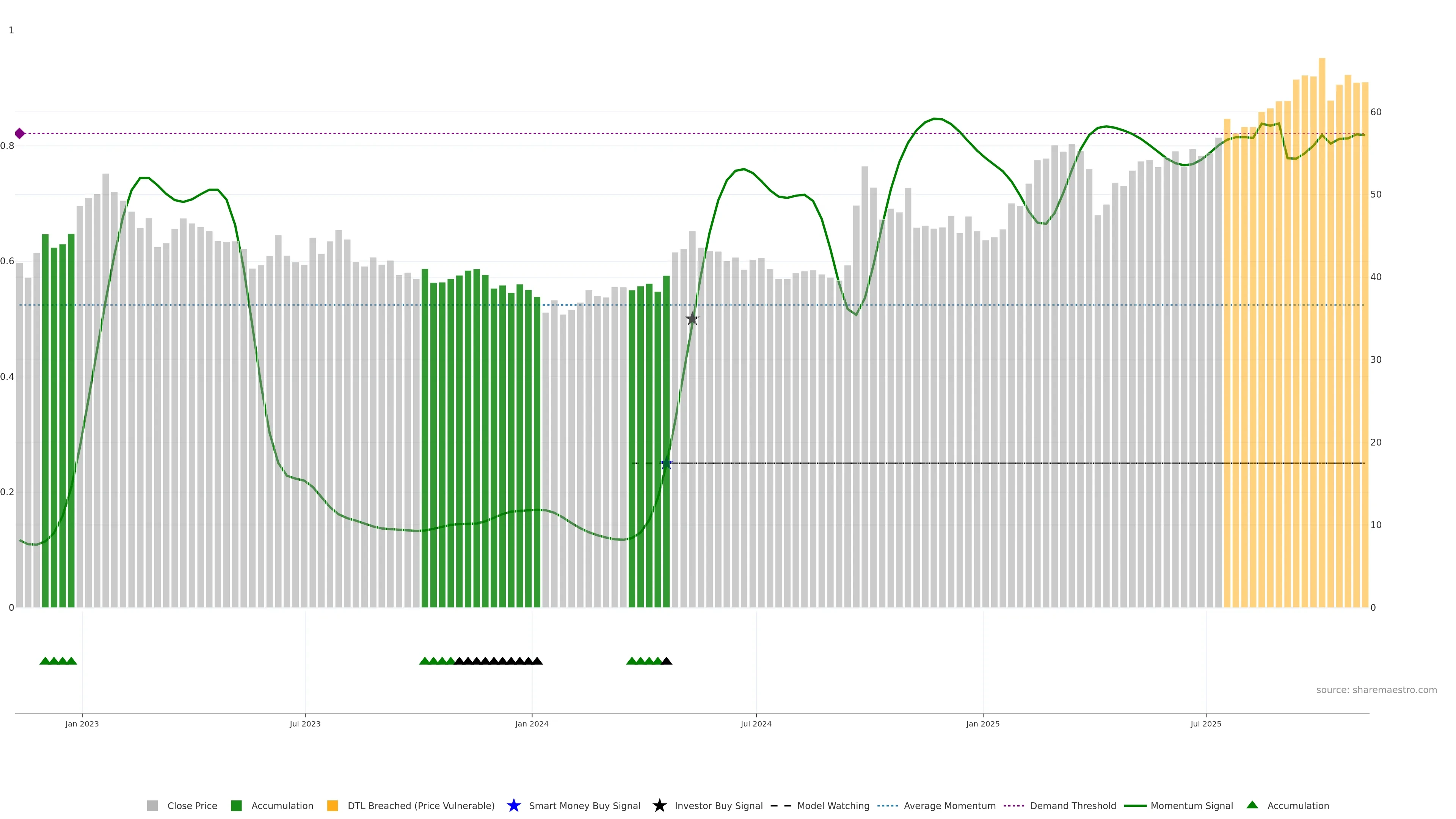Click the blue Smart Money star on the chart
This screenshot has width=1456, height=819.
(667, 463)
